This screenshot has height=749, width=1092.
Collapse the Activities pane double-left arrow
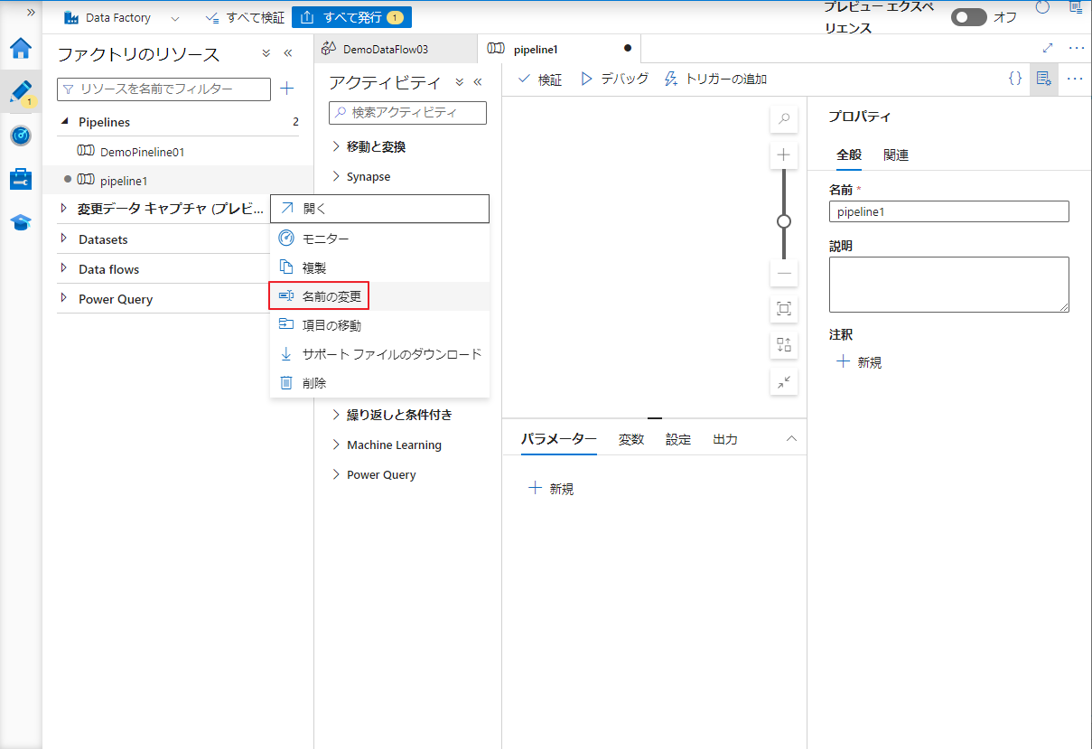[478, 82]
